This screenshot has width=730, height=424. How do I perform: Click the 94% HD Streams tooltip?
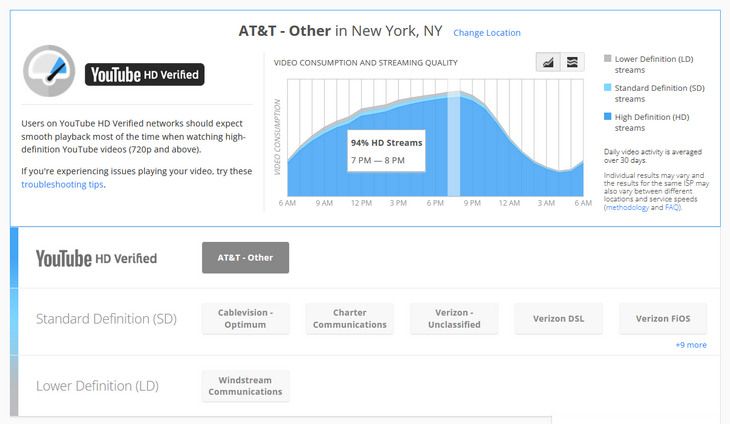click(386, 151)
